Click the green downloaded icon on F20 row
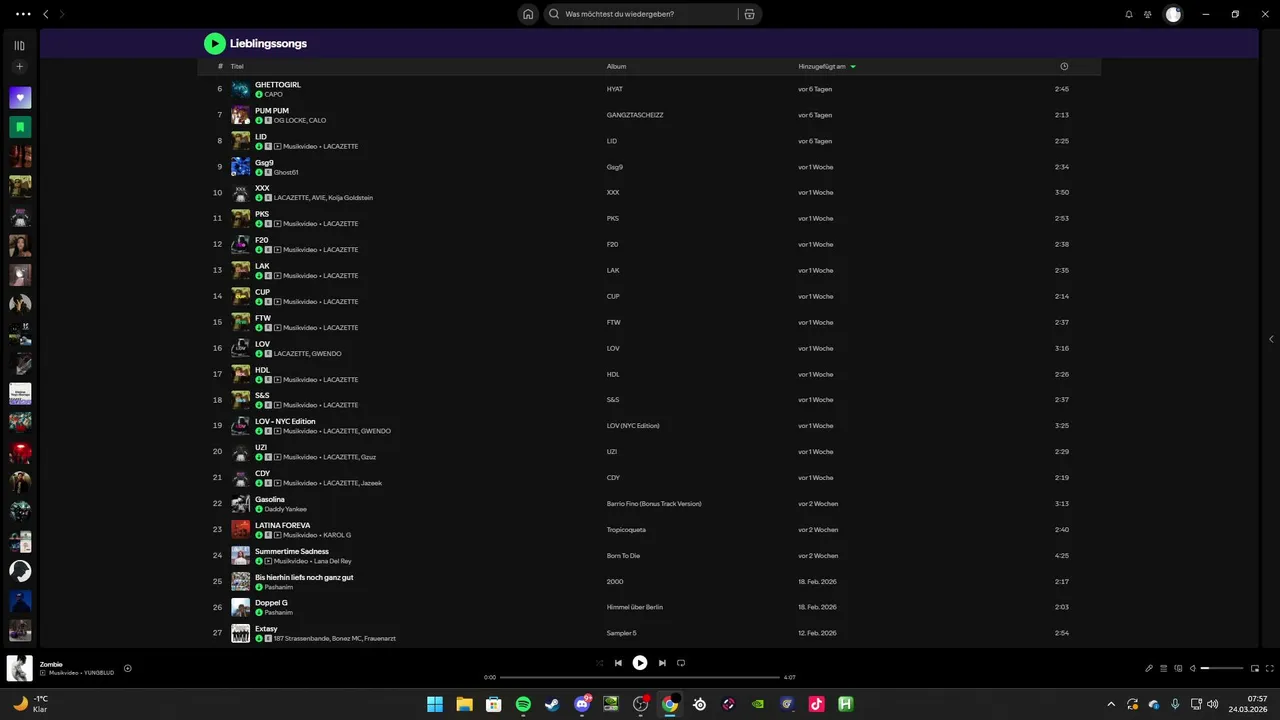The image size is (1280, 720). point(259,250)
